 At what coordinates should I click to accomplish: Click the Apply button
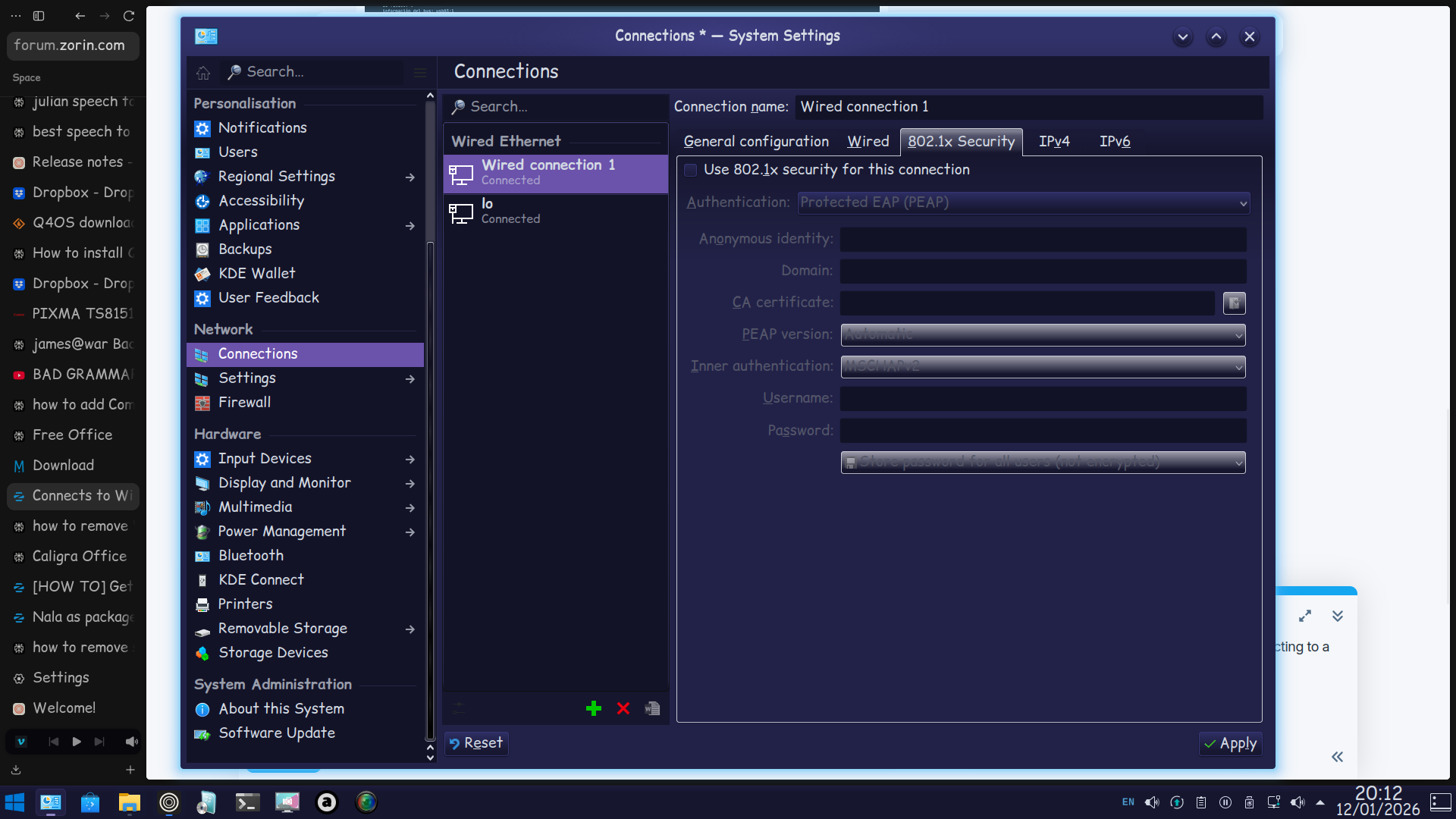[x=1230, y=744]
